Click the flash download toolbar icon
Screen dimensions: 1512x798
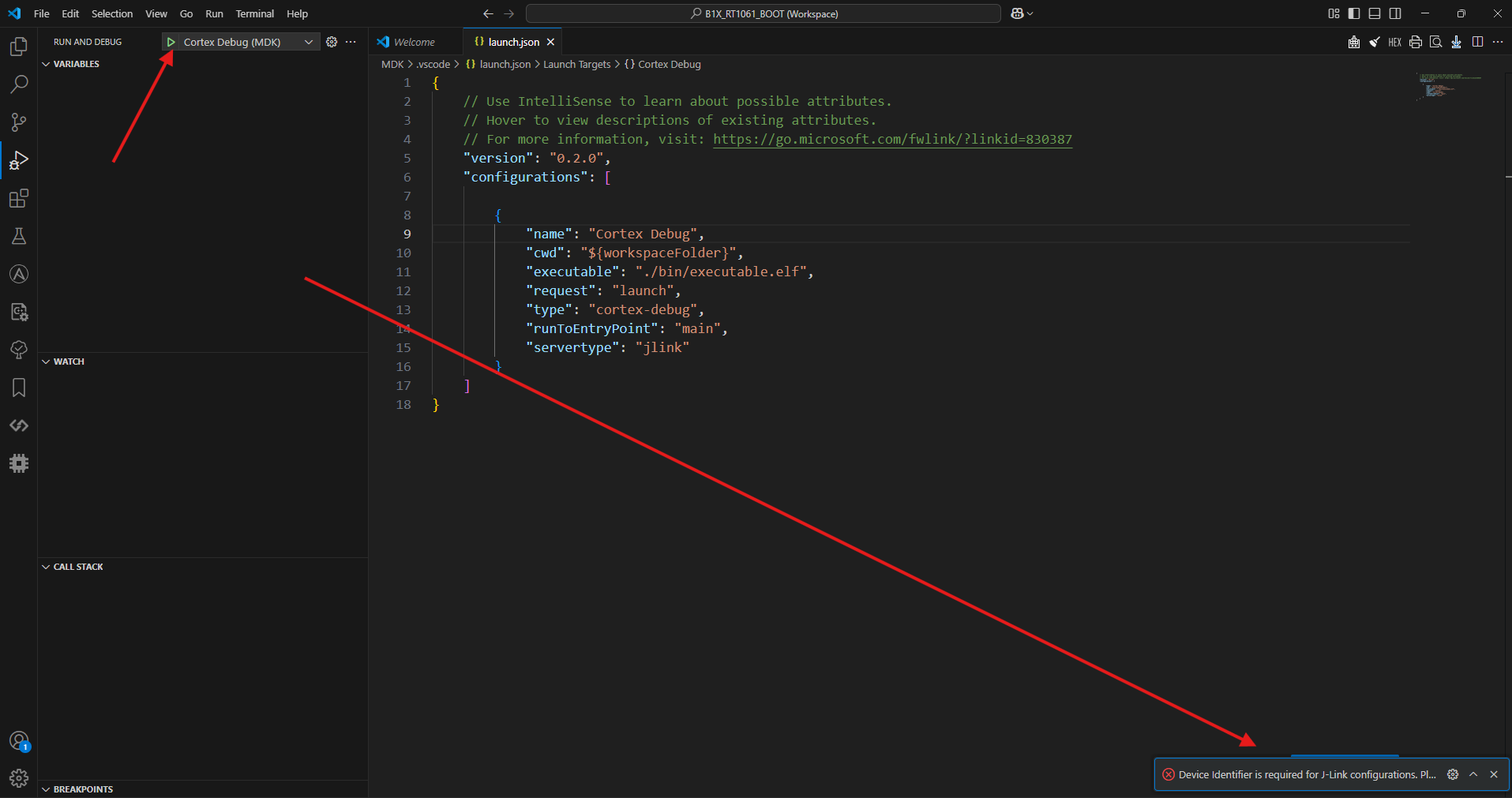coord(1456,42)
